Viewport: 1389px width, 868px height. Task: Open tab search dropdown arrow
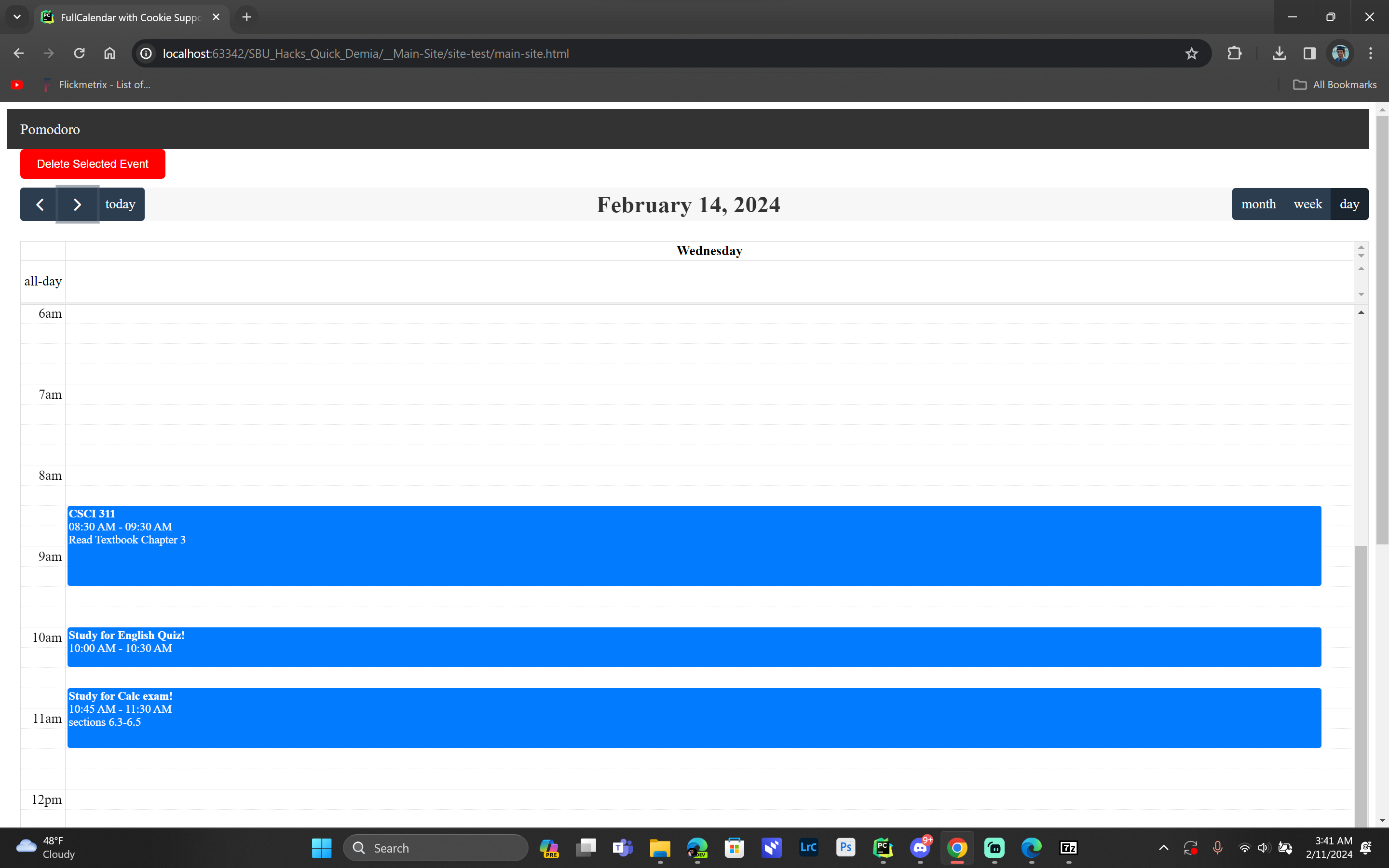coord(17,17)
